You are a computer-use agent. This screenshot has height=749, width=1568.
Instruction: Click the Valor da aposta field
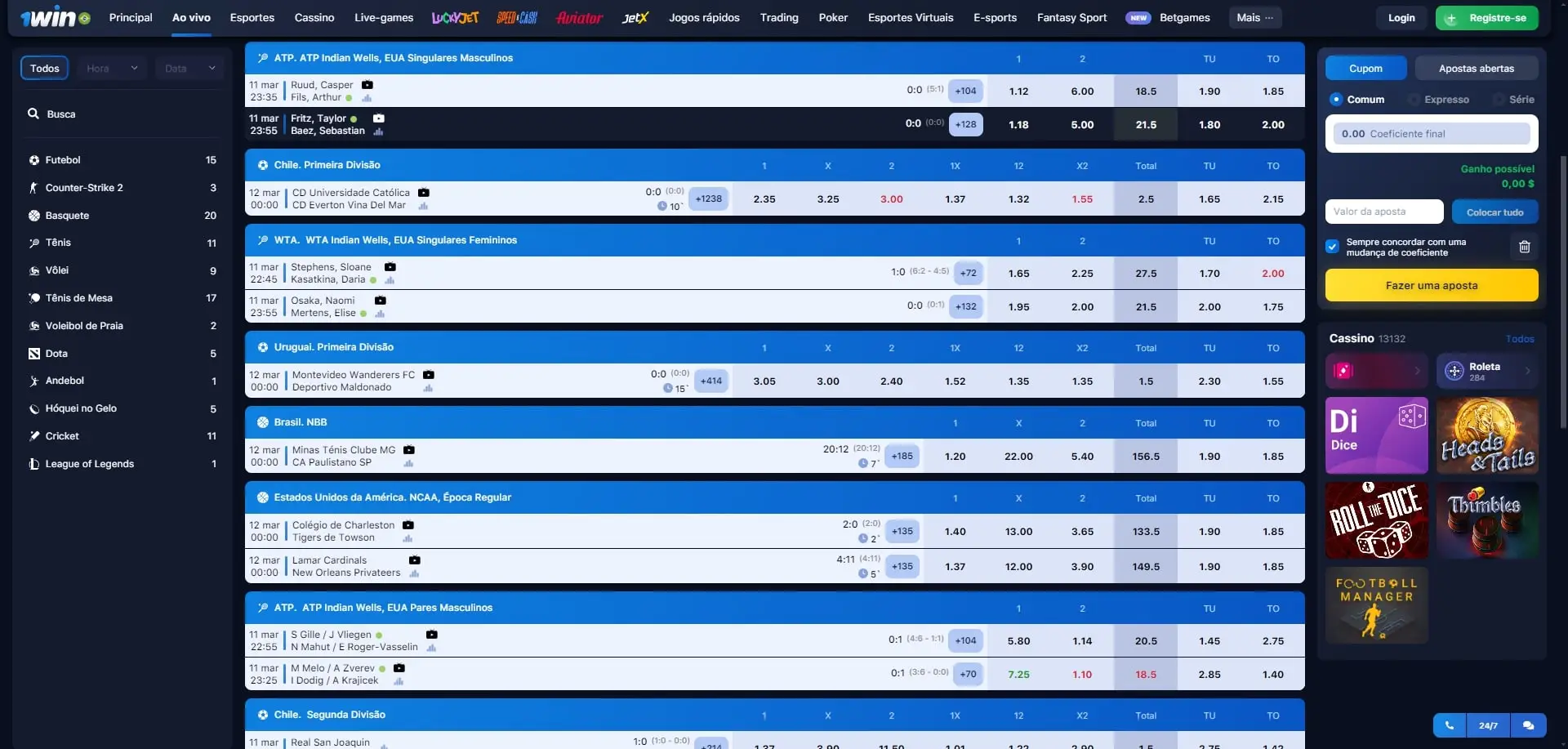pos(1384,212)
